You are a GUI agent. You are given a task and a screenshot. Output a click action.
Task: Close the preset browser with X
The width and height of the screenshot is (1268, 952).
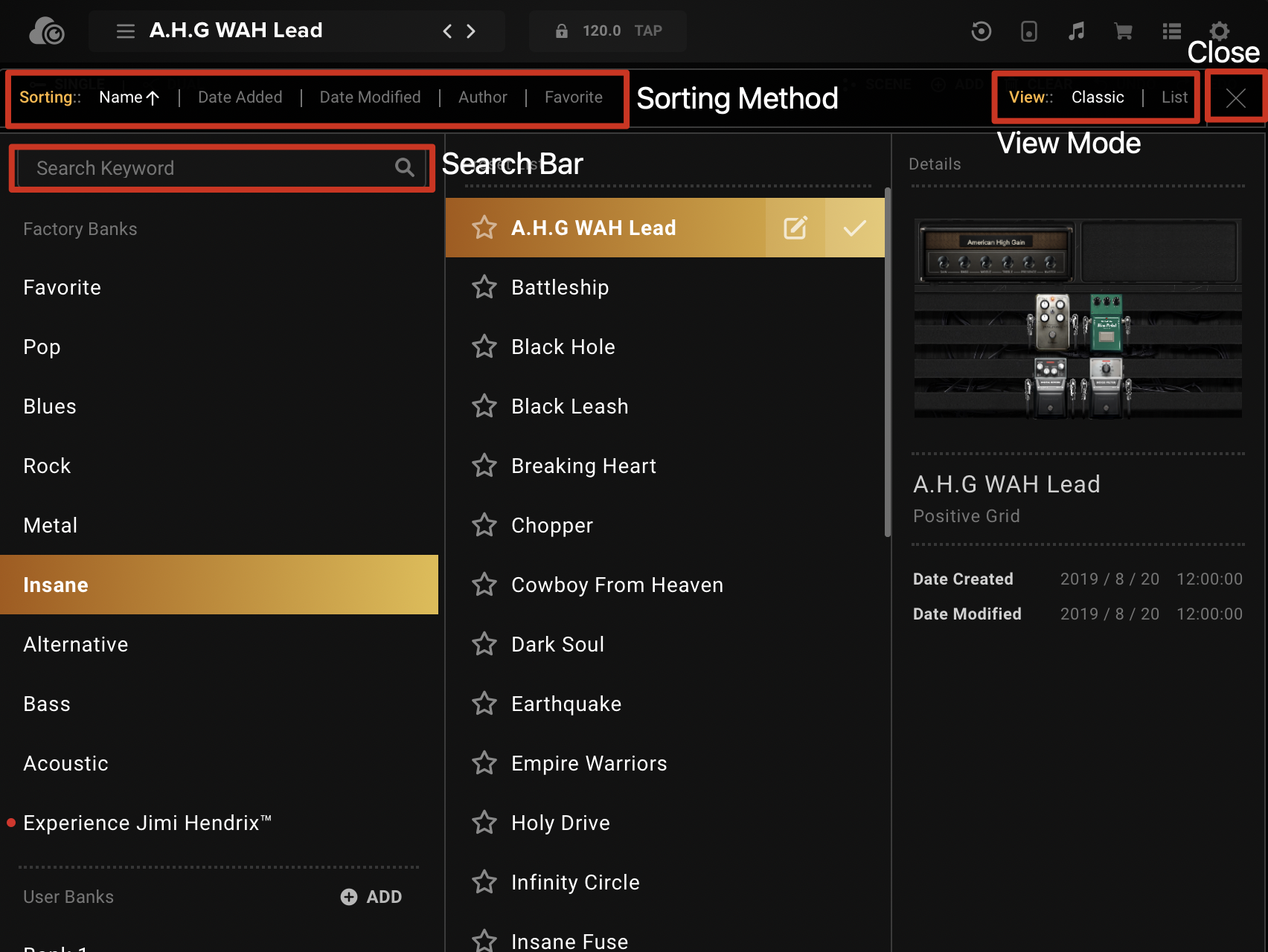point(1236,97)
